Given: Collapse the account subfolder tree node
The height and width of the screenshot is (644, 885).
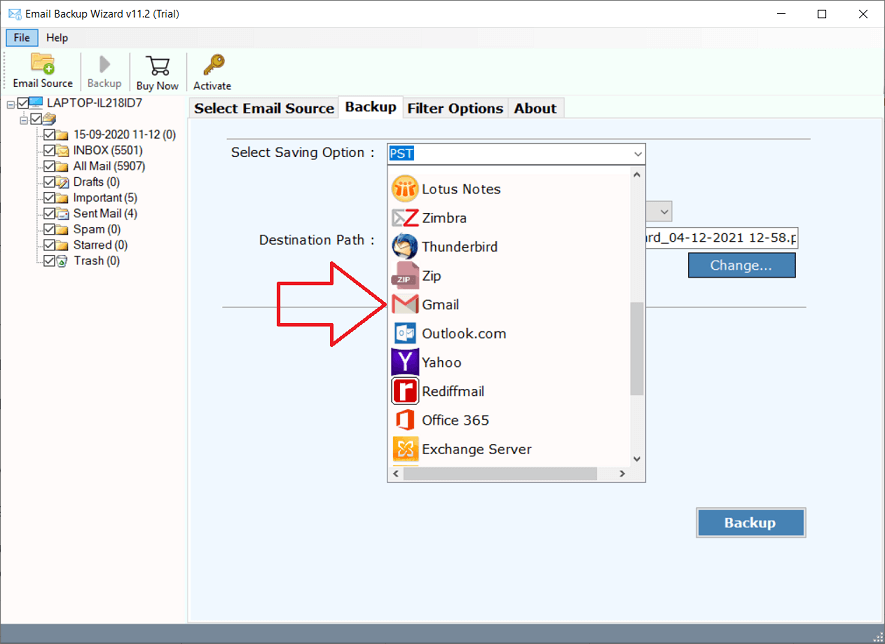Looking at the screenshot, I should click(24, 120).
